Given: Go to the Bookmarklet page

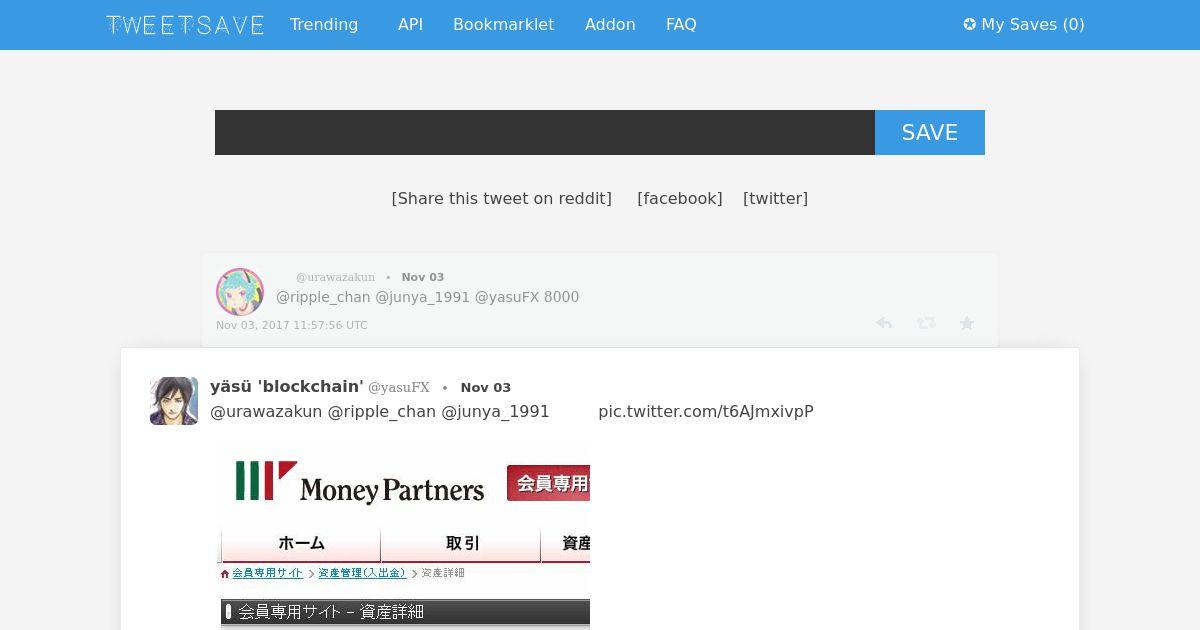Looking at the screenshot, I should tap(503, 24).
